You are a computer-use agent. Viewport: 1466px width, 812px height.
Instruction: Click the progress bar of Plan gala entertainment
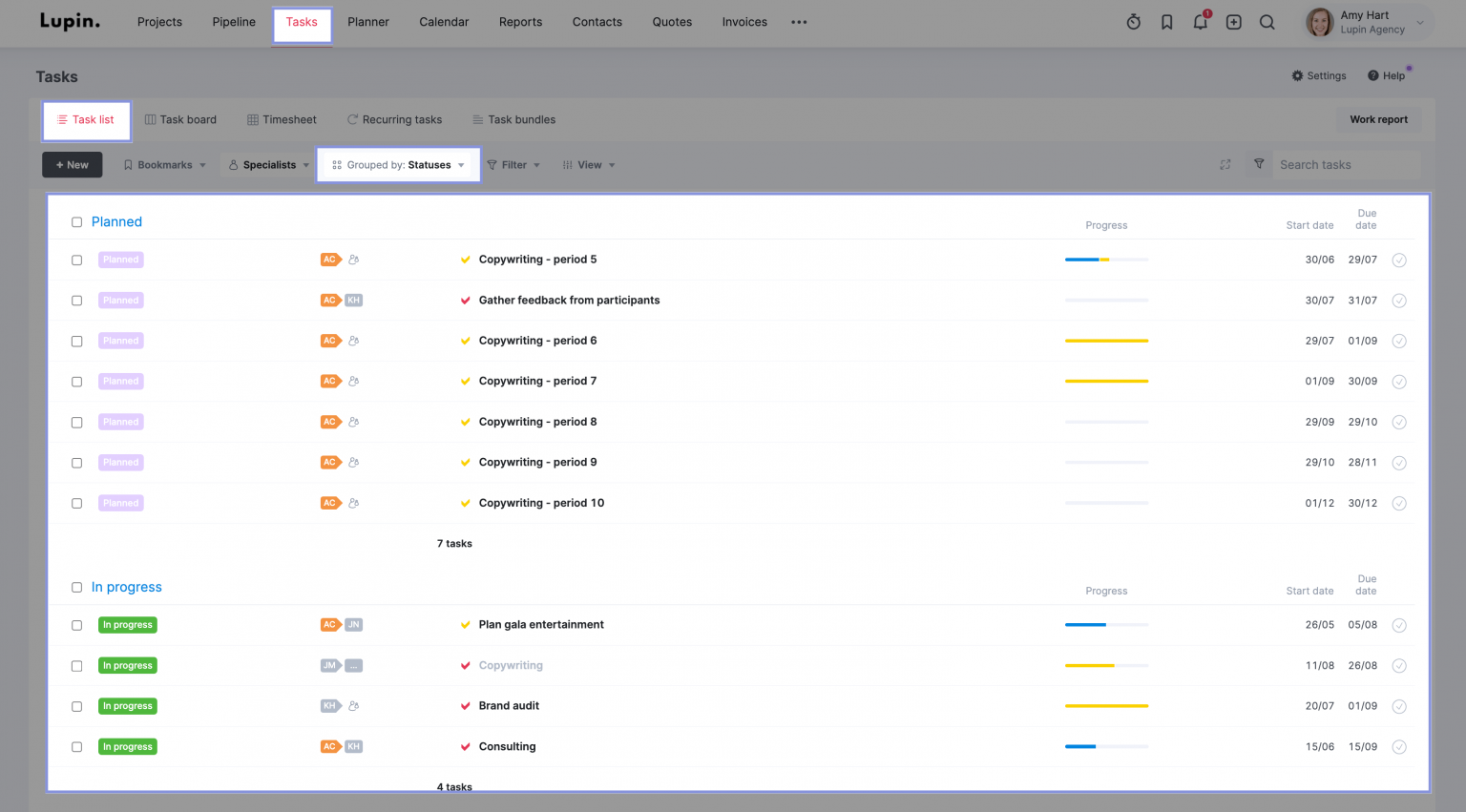pyautogui.click(x=1106, y=624)
